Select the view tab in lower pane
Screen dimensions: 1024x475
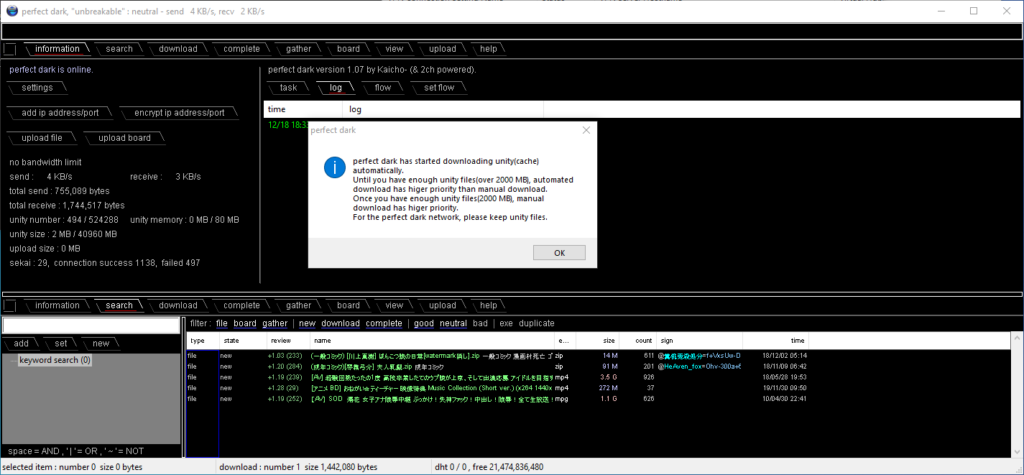(x=394, y=306)
